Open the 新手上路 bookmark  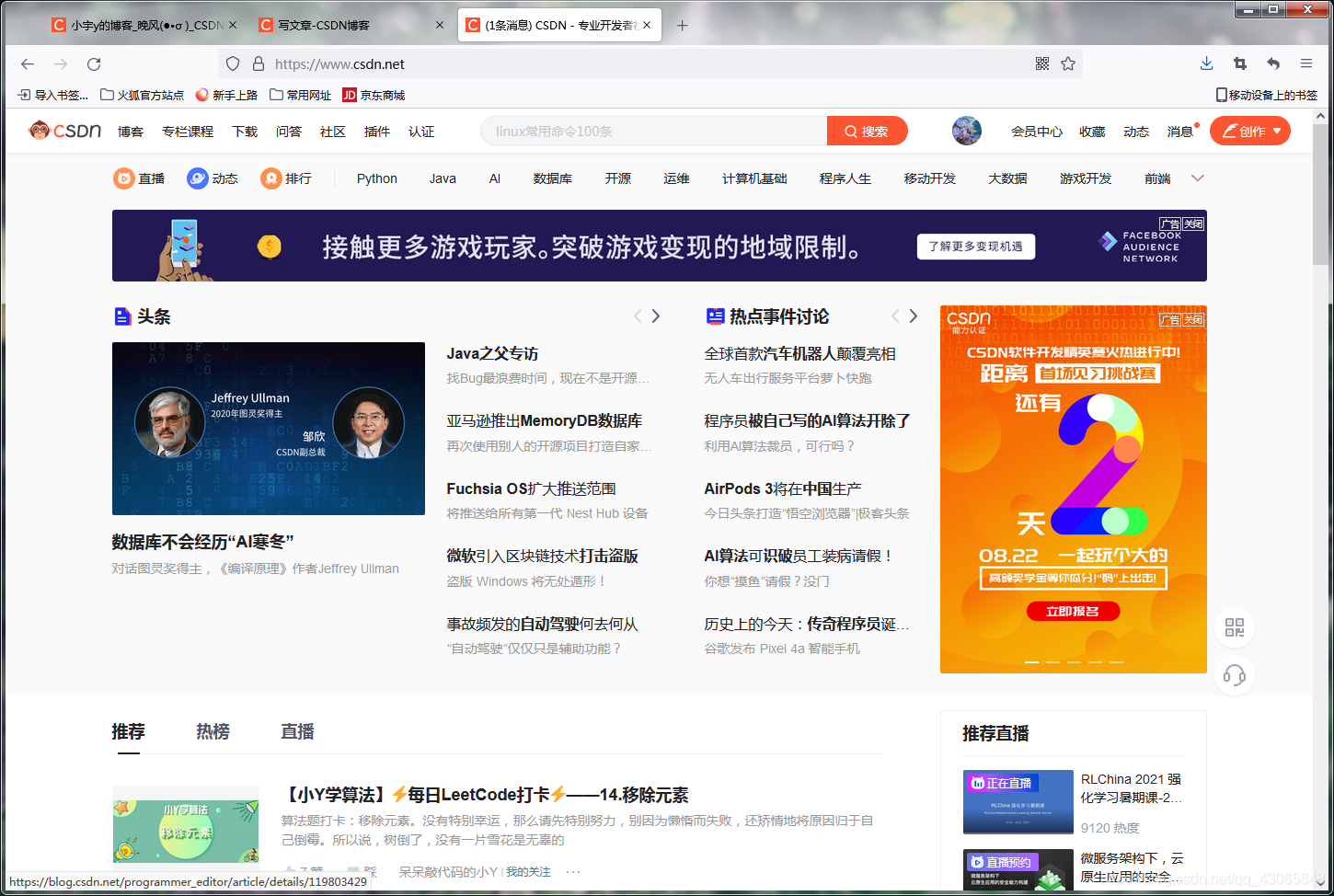(x=226, y=95)
